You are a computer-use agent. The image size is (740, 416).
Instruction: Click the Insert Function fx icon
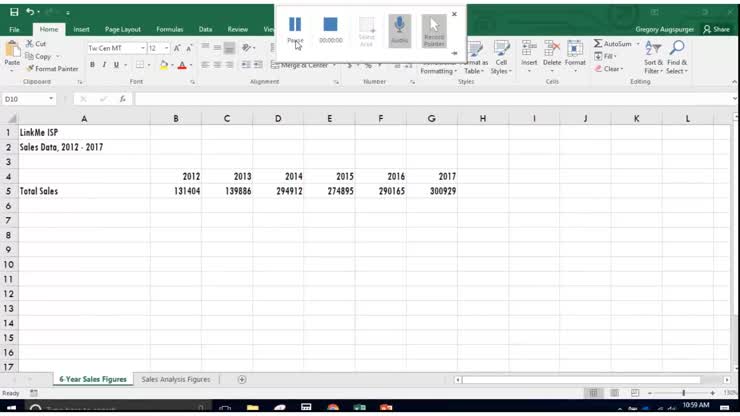pyautogui.click(x=122, y=99)
